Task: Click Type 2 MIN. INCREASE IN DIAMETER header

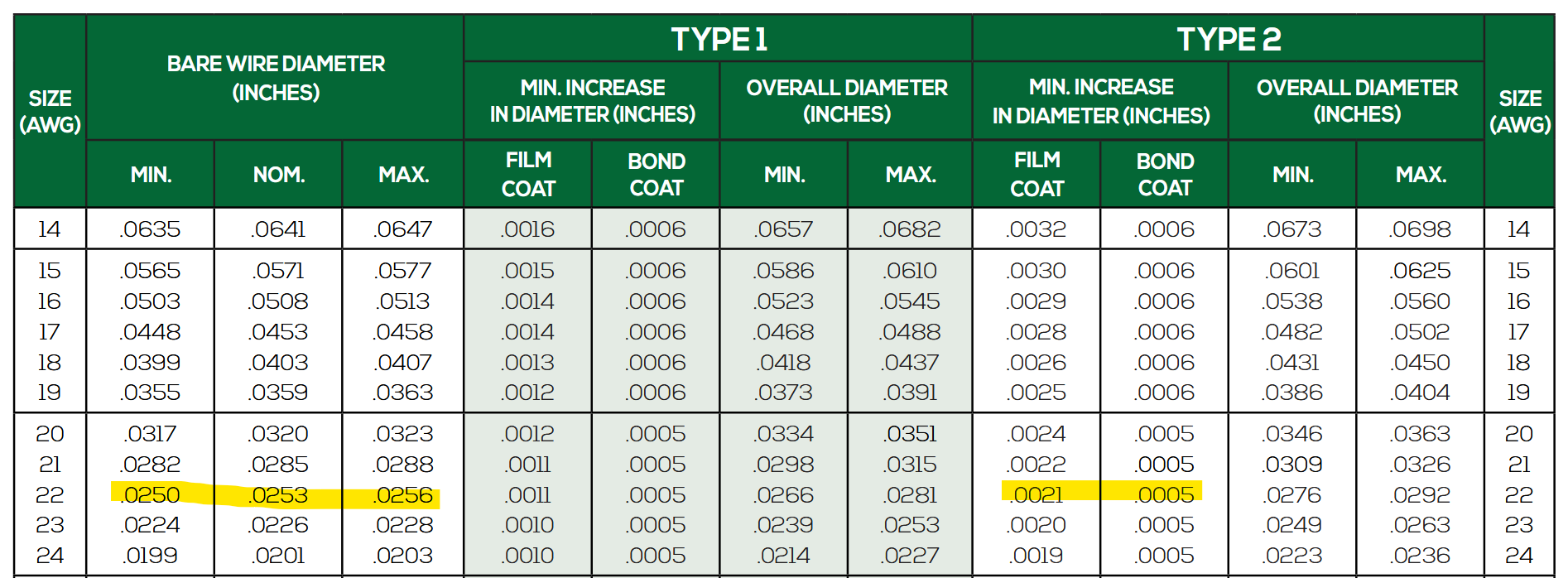Action: point(1100,100)
